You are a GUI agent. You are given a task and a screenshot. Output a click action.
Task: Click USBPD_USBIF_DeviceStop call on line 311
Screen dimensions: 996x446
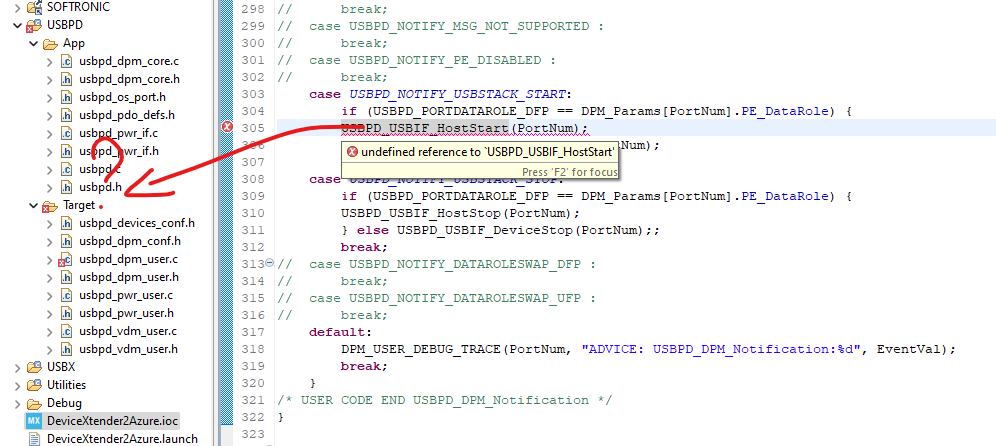(x=485, y=230)
